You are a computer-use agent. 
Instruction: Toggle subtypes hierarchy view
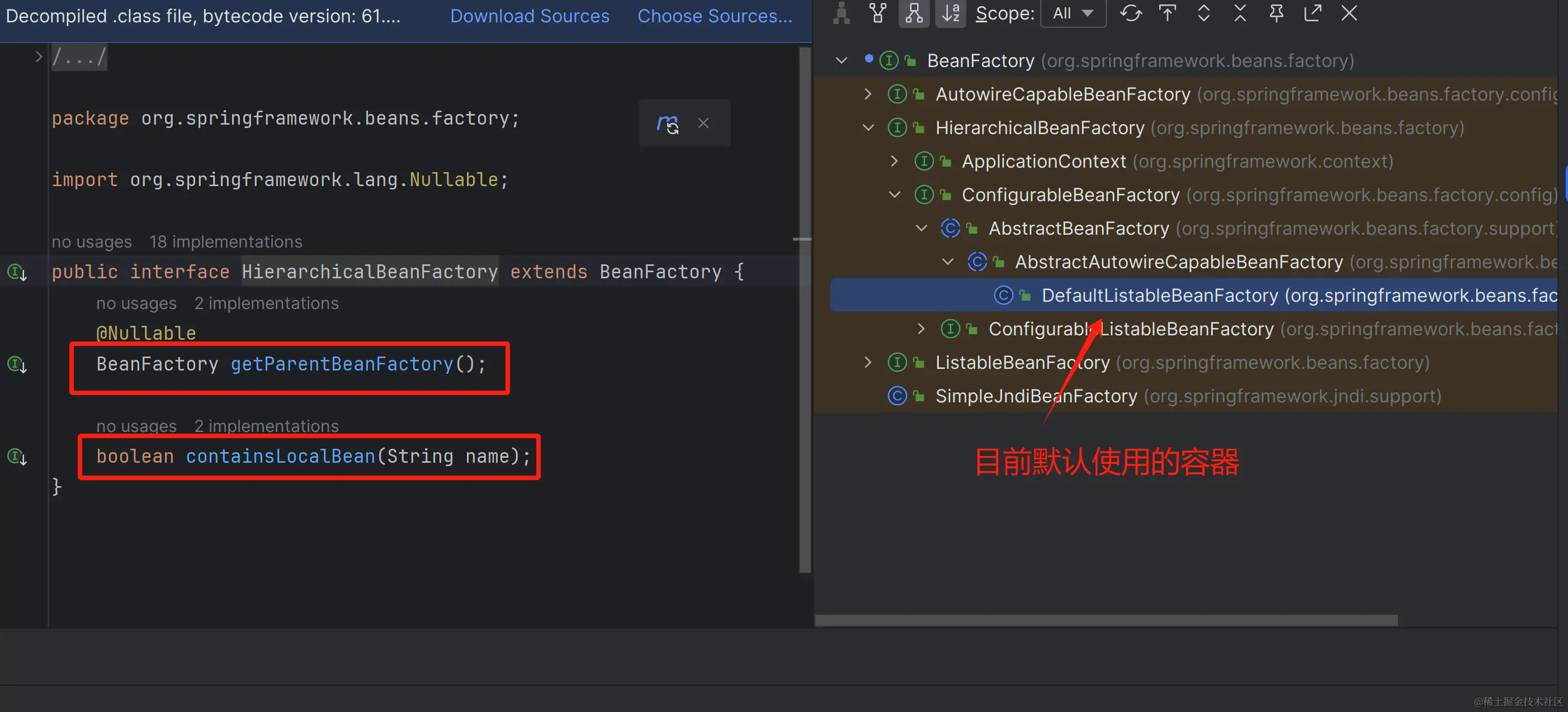coord(913,13)
